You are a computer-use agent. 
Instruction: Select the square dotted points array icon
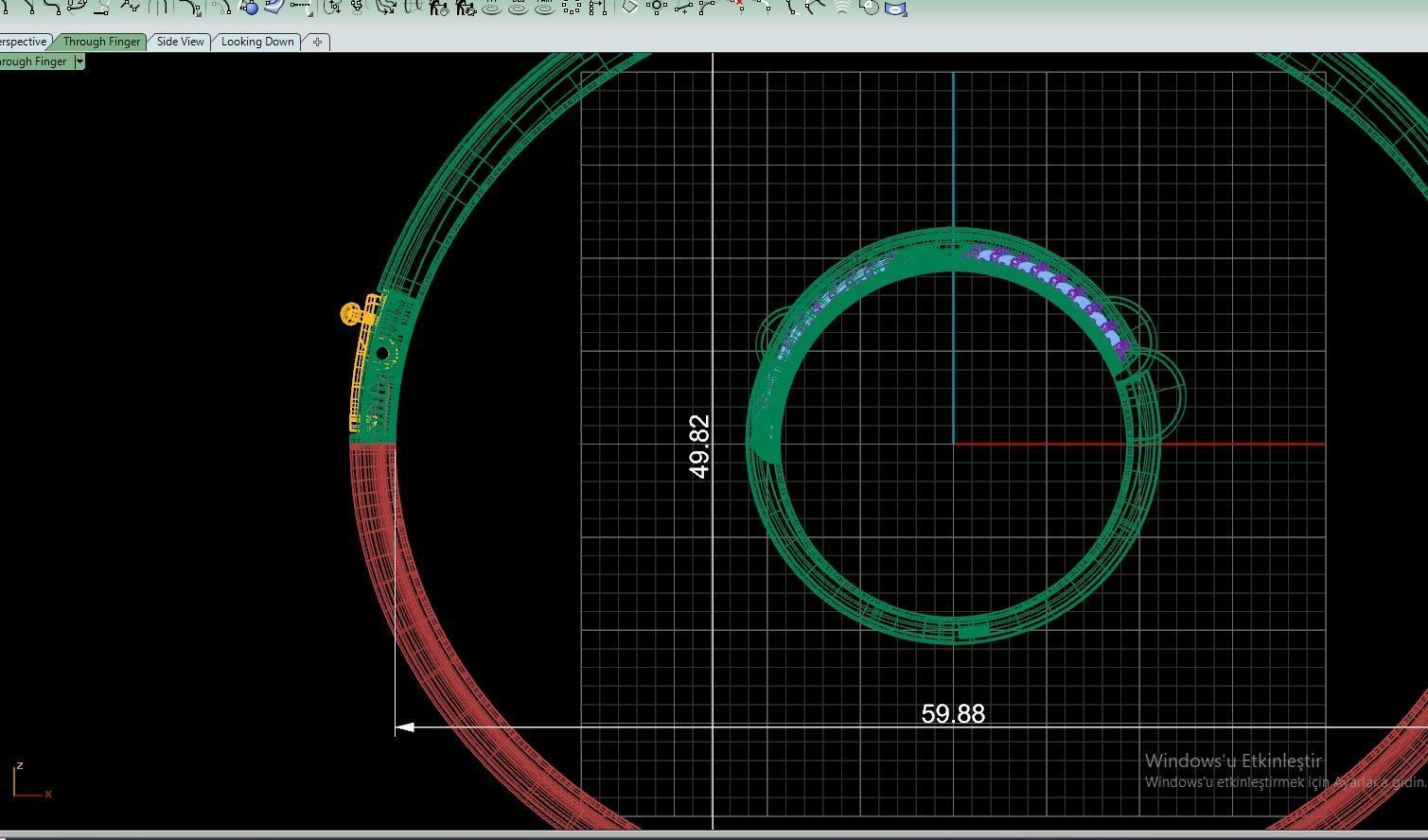[x=572, y=8]
